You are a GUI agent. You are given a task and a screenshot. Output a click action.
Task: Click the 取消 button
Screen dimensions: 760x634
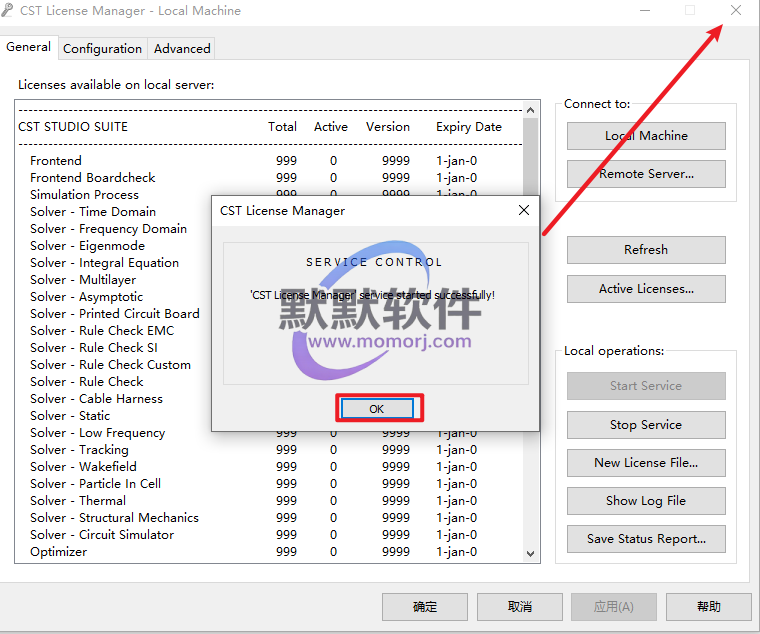click(520, 606)
